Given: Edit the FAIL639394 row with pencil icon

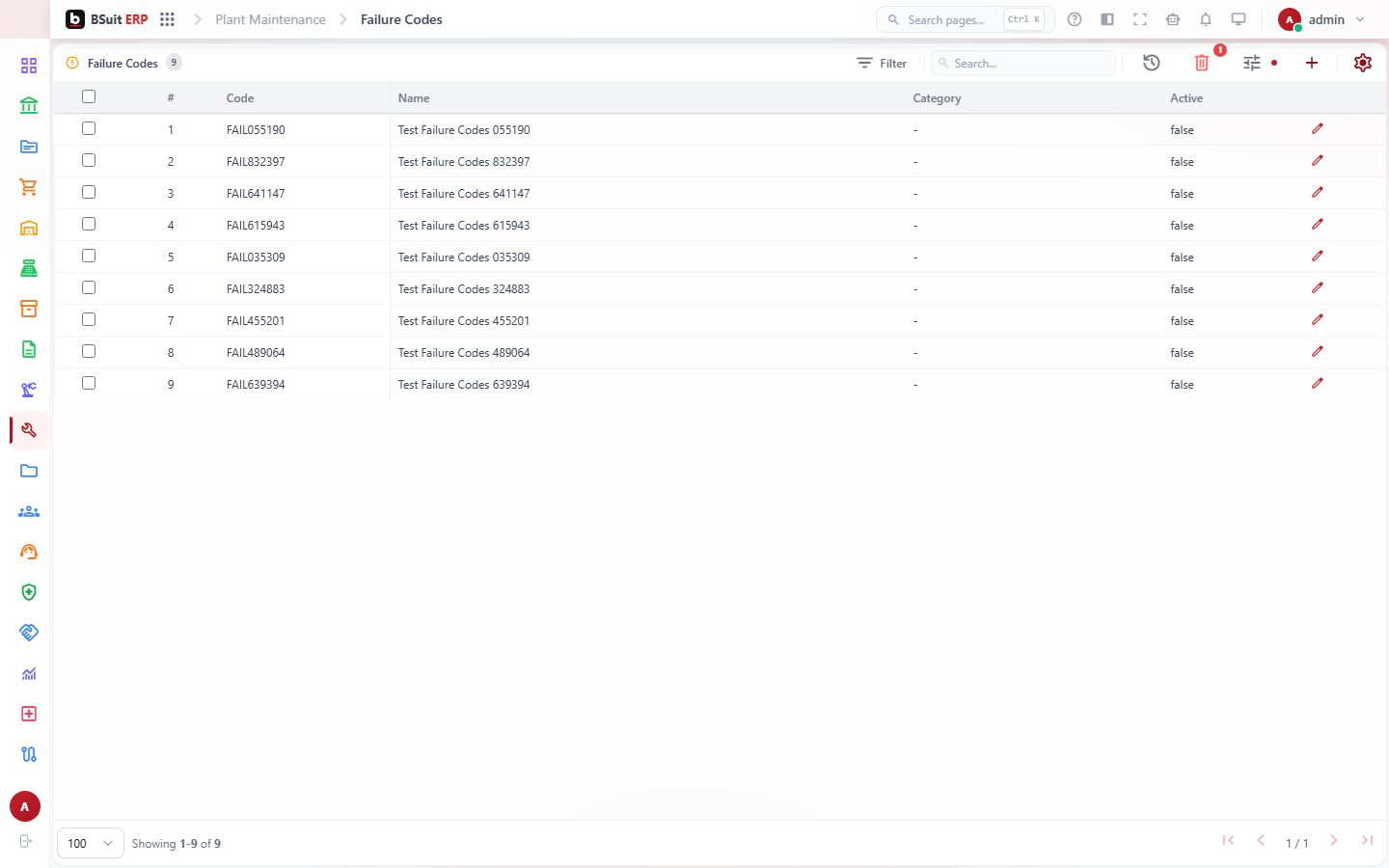Looking at the screenshot, I should tap(1318, 384).
